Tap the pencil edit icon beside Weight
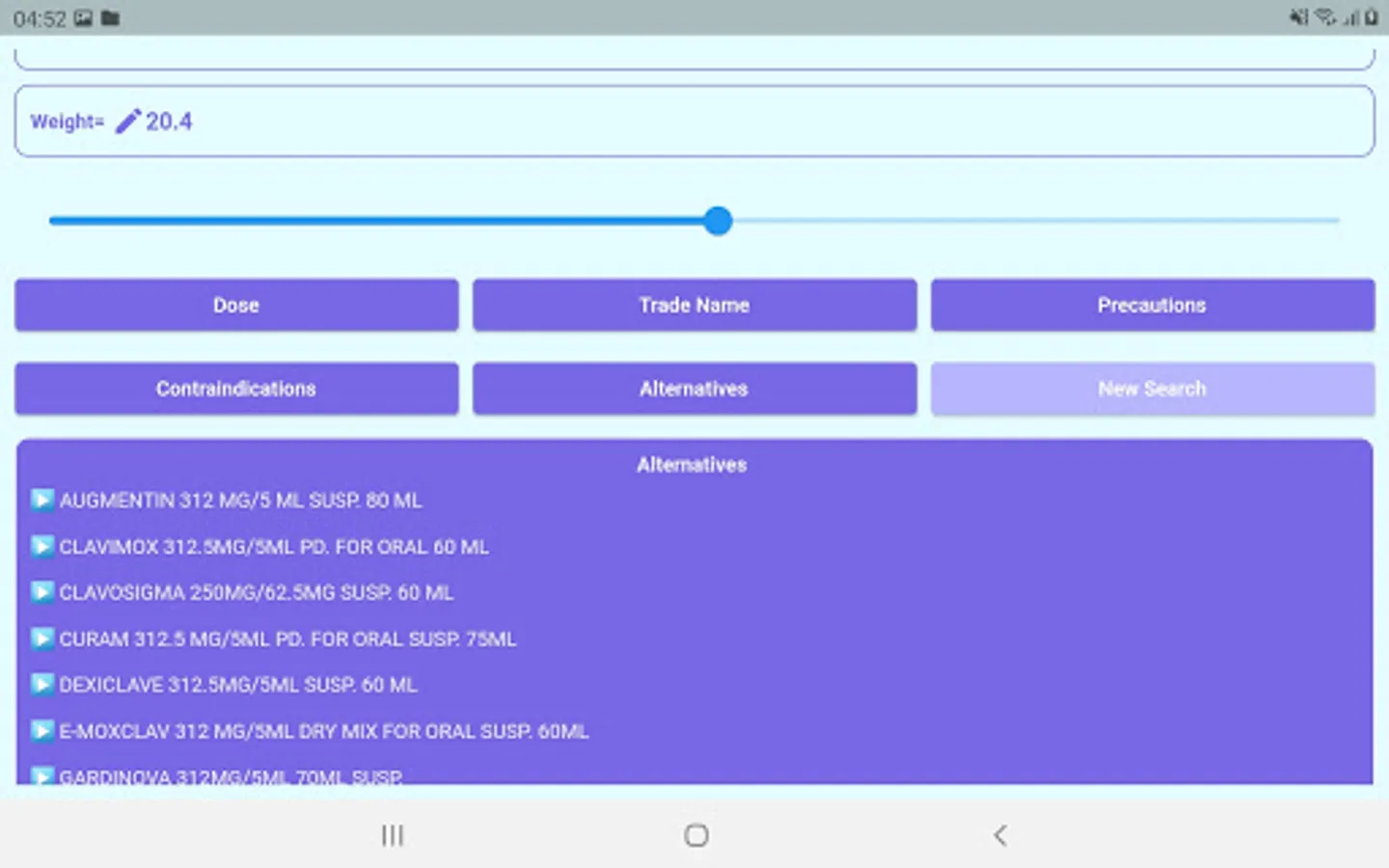 [x=127, y=122]
